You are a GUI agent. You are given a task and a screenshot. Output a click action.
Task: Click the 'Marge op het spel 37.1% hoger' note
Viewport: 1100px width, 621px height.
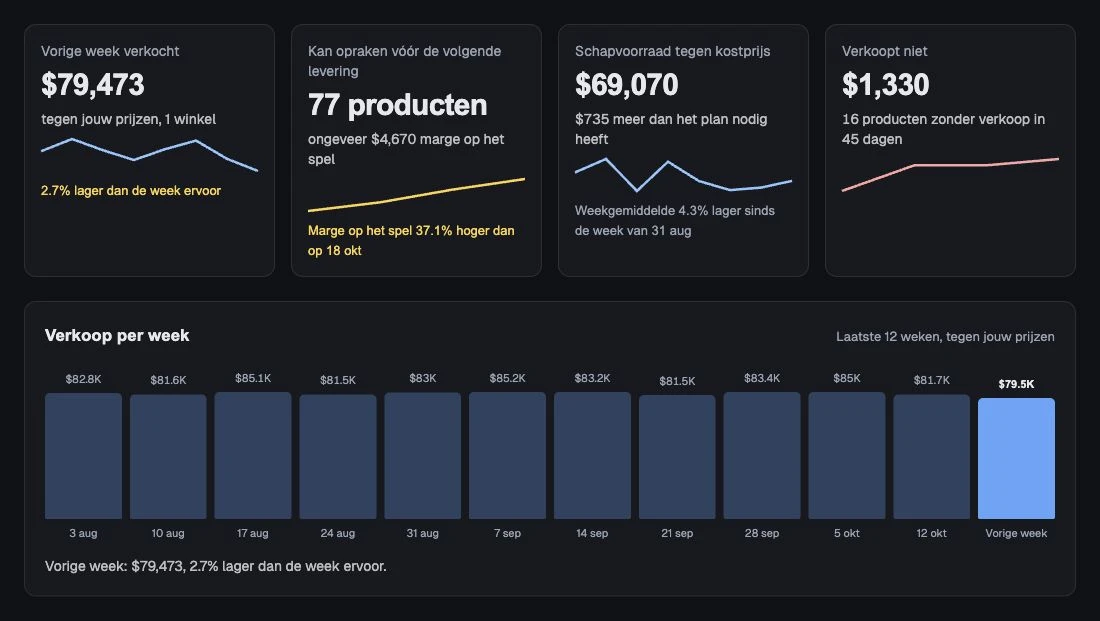[411, 241]
